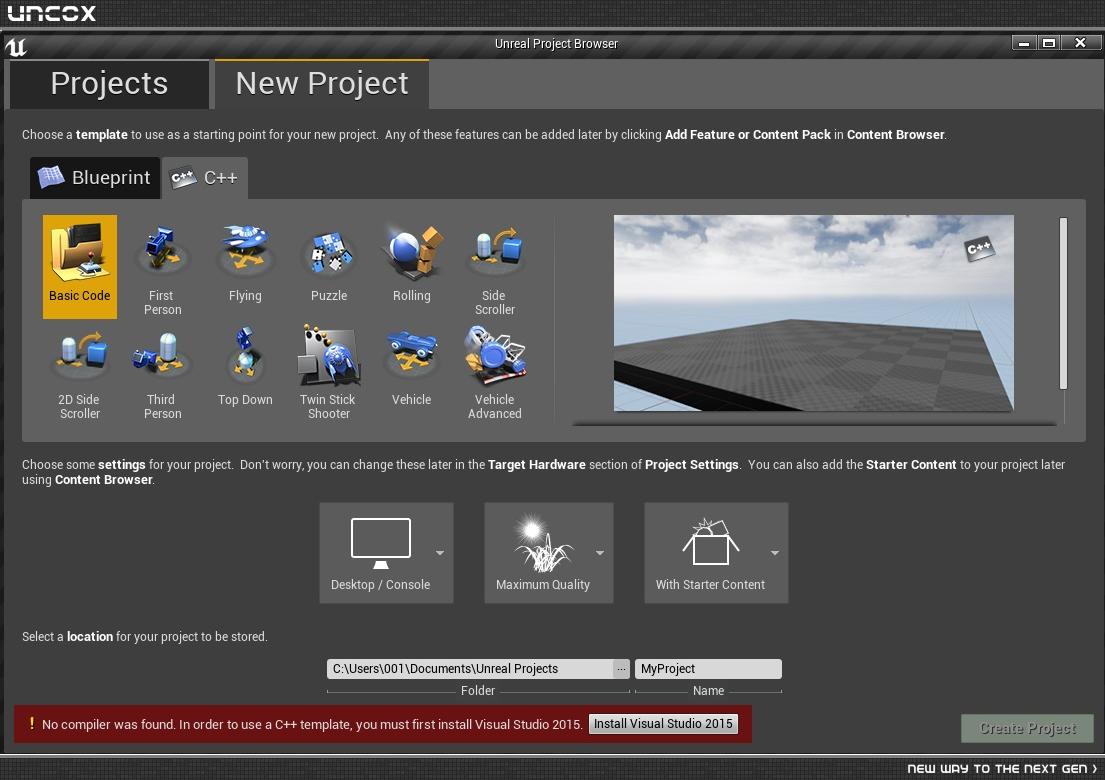This screenshot has width=1105, height=780.
Task: Browse for folder with the ellipsis button
Action: click(x=621, y=669)
